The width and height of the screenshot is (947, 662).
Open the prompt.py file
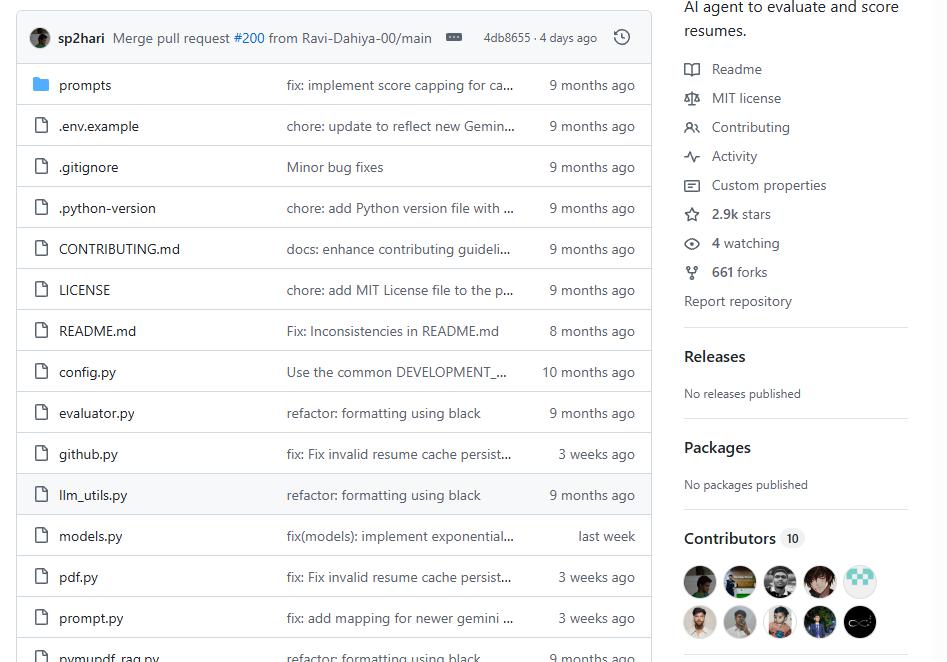pyautogui.click(x=91, y=619)
